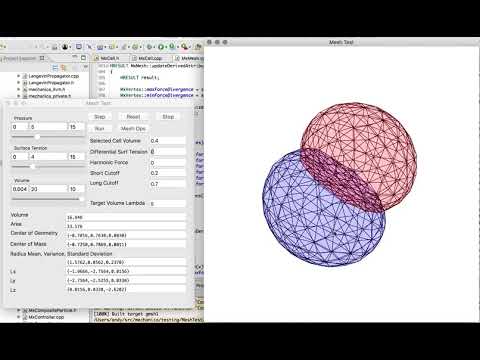Click the Short Cutoff field
480x360 pixels.
[167, 173]
